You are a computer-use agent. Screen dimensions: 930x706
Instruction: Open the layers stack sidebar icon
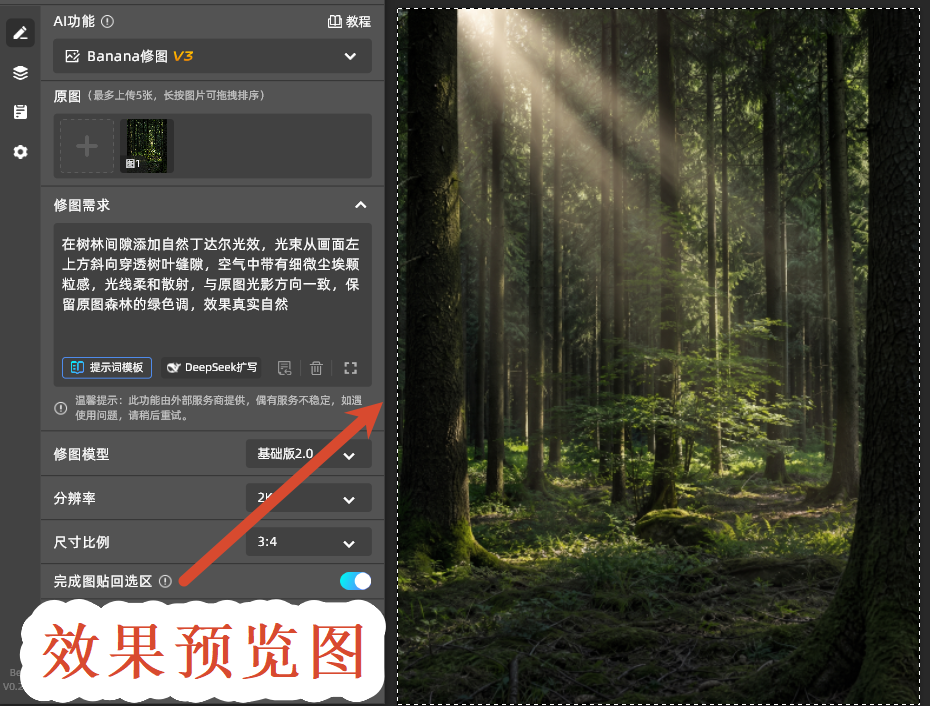pyautogui.click(x=20, y=72)
